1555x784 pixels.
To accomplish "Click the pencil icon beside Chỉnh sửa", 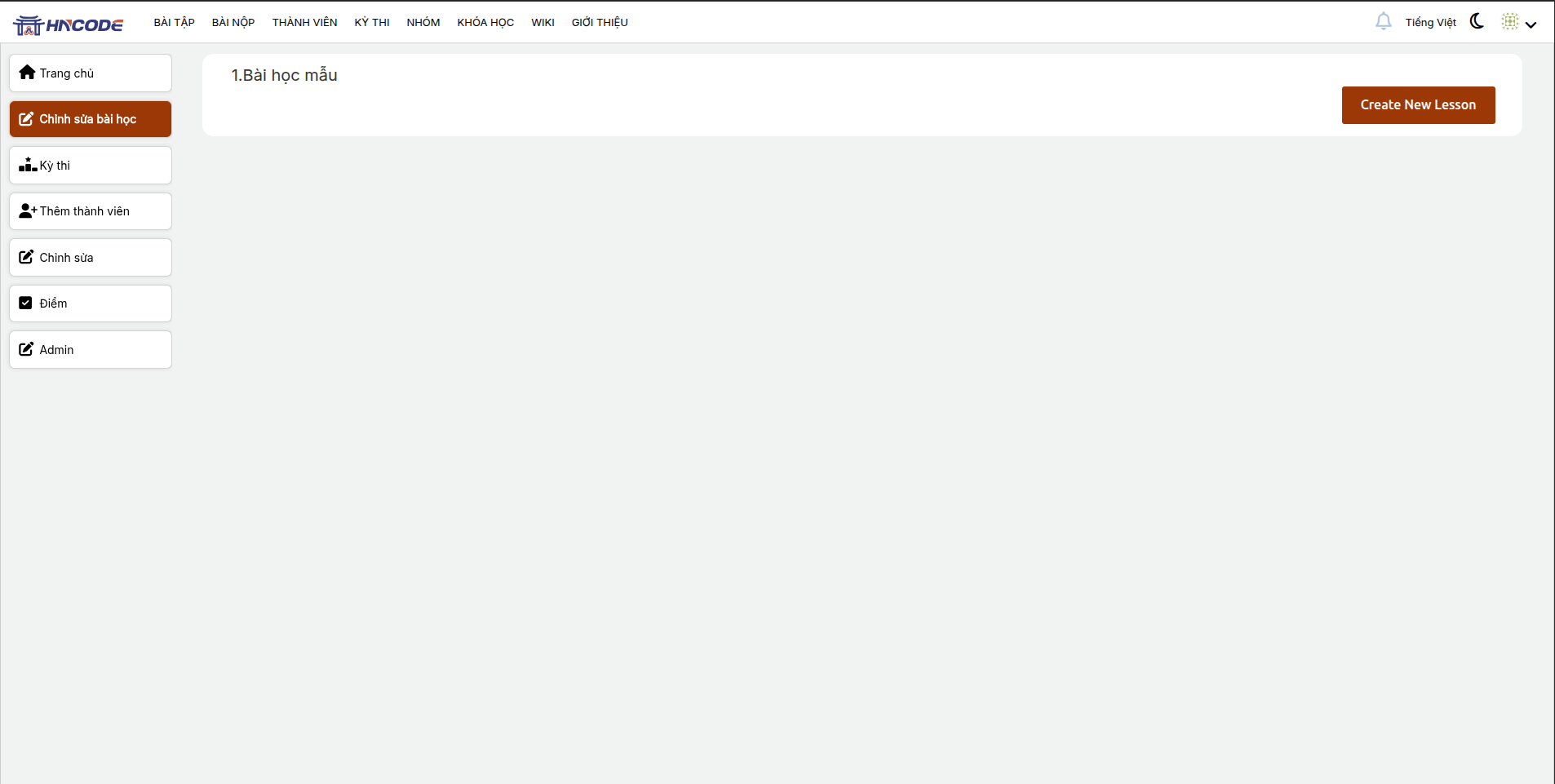I will click(26, 257).
